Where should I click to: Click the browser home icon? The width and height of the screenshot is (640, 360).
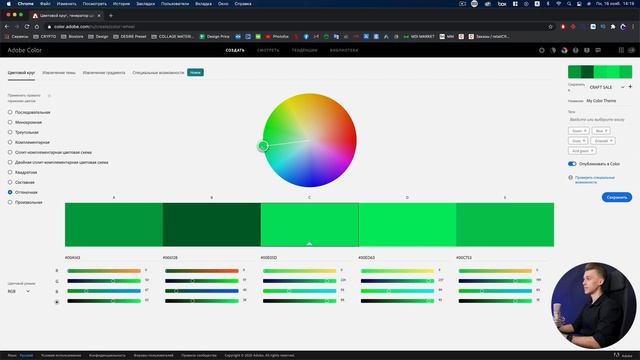(x=37, y=27)
